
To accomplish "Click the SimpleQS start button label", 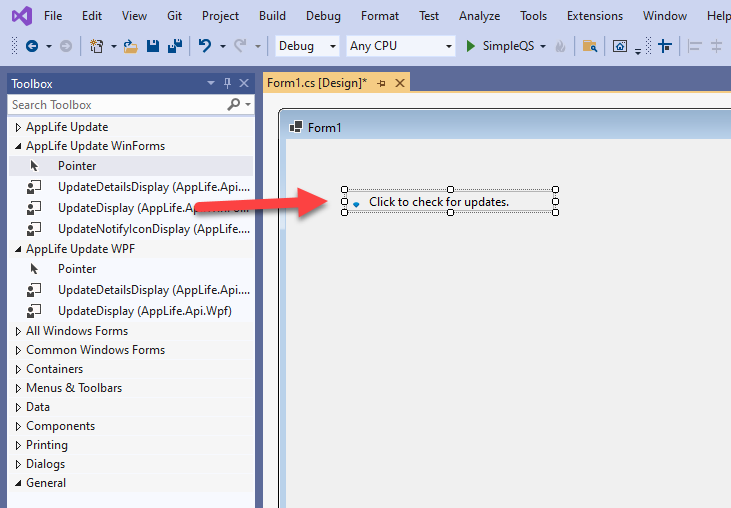I will click(x=508, y=46).
